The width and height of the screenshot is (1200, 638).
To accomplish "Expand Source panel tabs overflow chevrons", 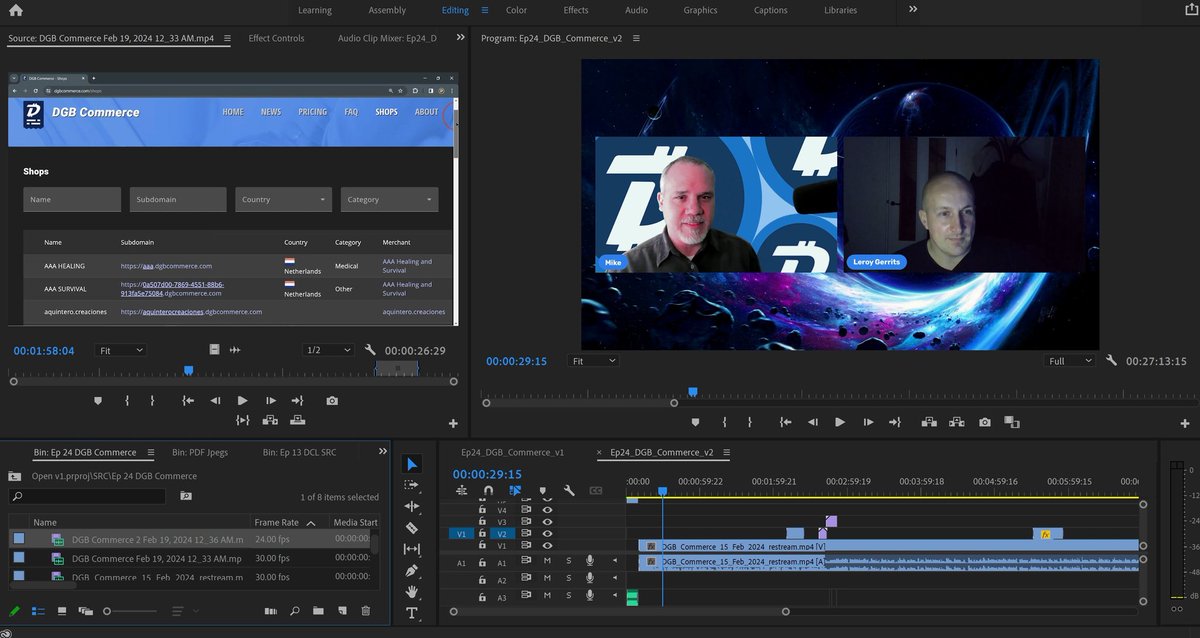I will (460, 38).
